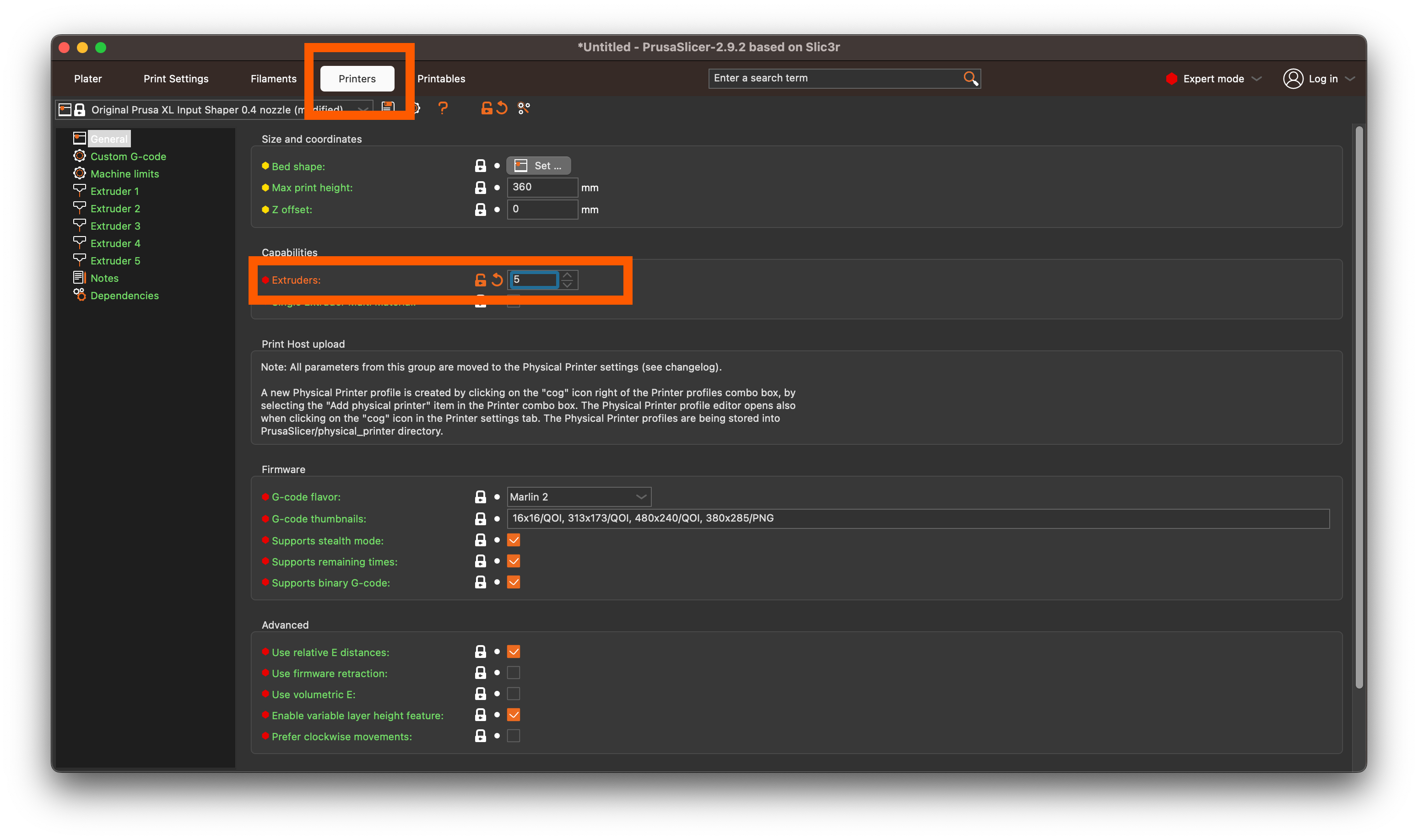
Task: Toggle Supports binary G-code checkbox
Action: [x=514, y=582]
